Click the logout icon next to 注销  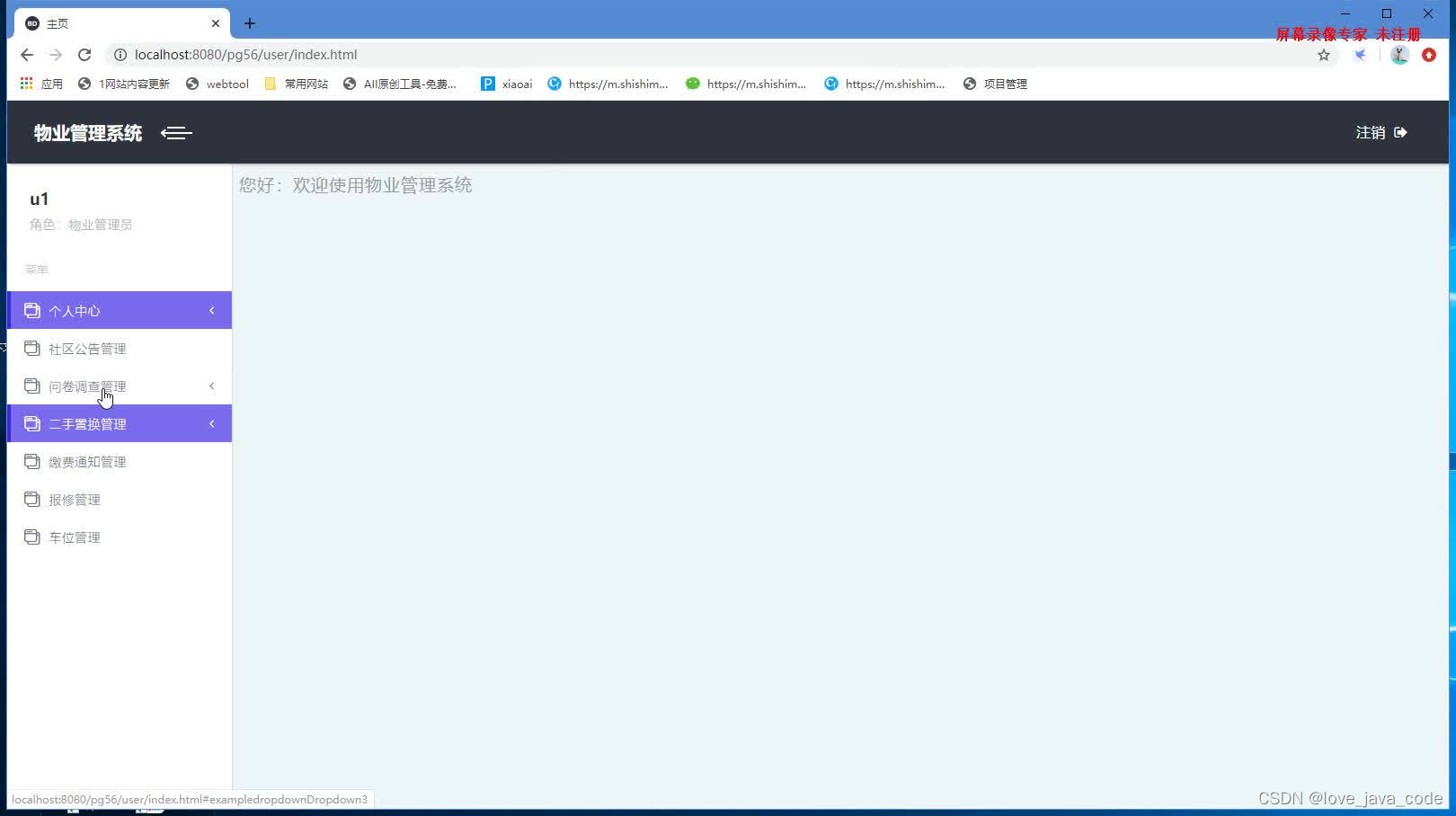point(1399,131)
